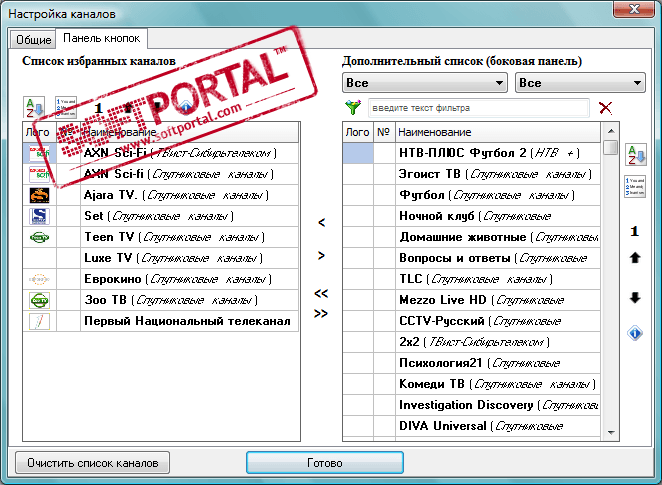
Task: Move all channels right with >> button
Action: [x=321, y=314]
